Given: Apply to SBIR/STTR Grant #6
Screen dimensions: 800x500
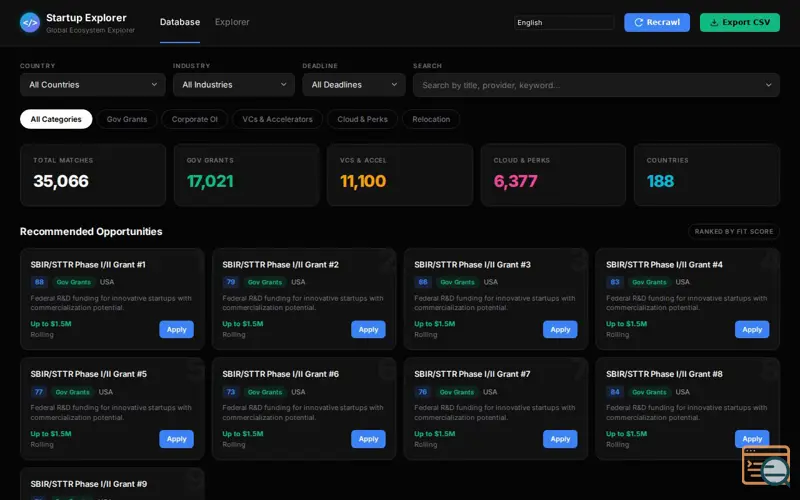Looking at the screenshot, I should coord(368,439).
